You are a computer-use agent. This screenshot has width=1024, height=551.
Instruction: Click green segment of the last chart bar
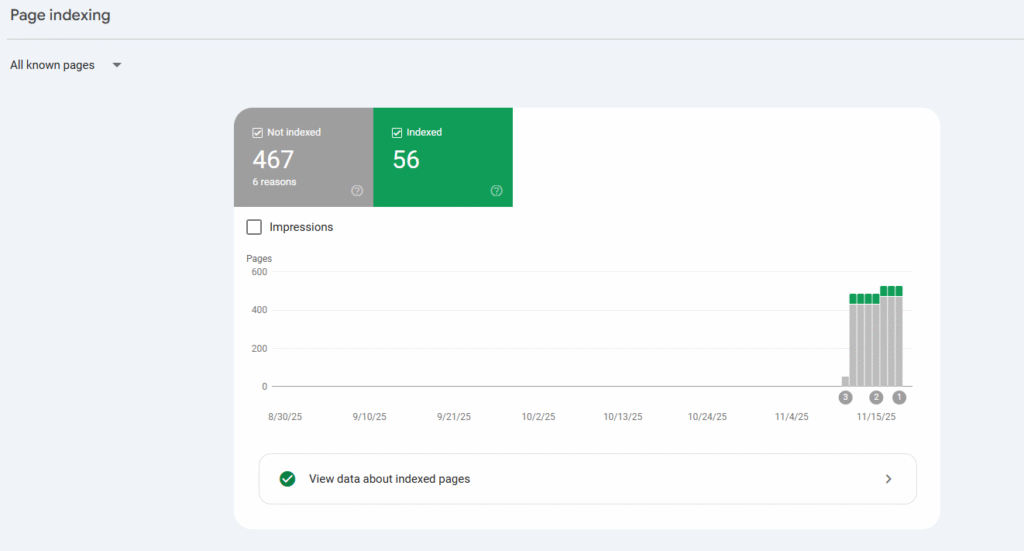898,291
